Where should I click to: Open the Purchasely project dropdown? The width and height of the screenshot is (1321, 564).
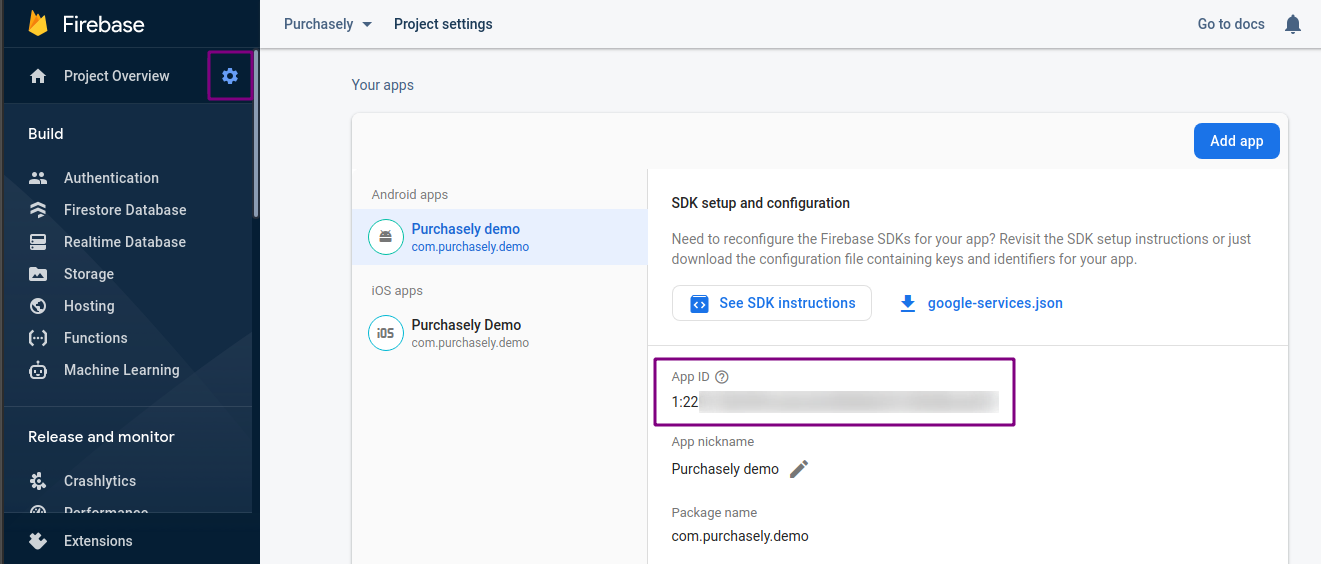tap(327, 24)
